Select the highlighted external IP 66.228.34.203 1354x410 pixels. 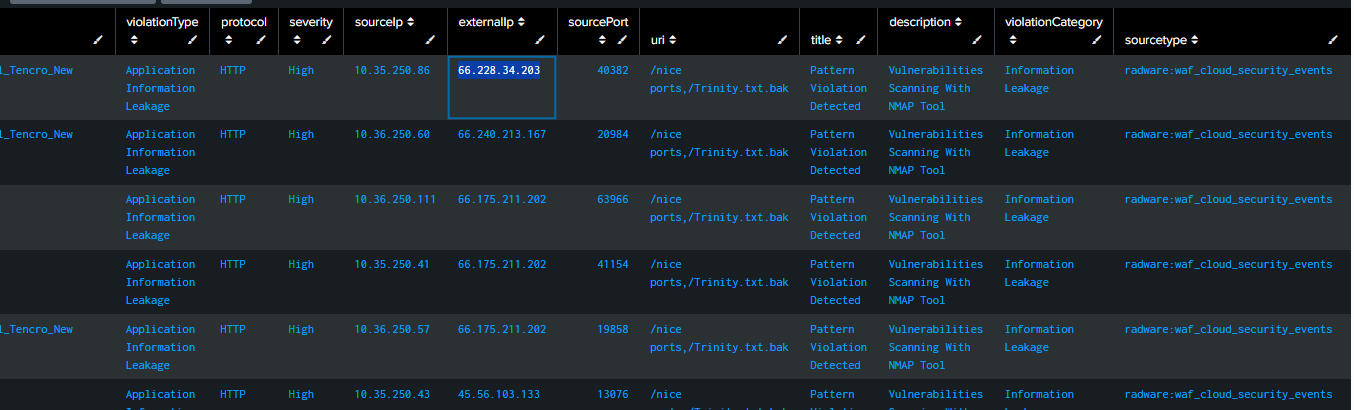(x=499, y=70)
